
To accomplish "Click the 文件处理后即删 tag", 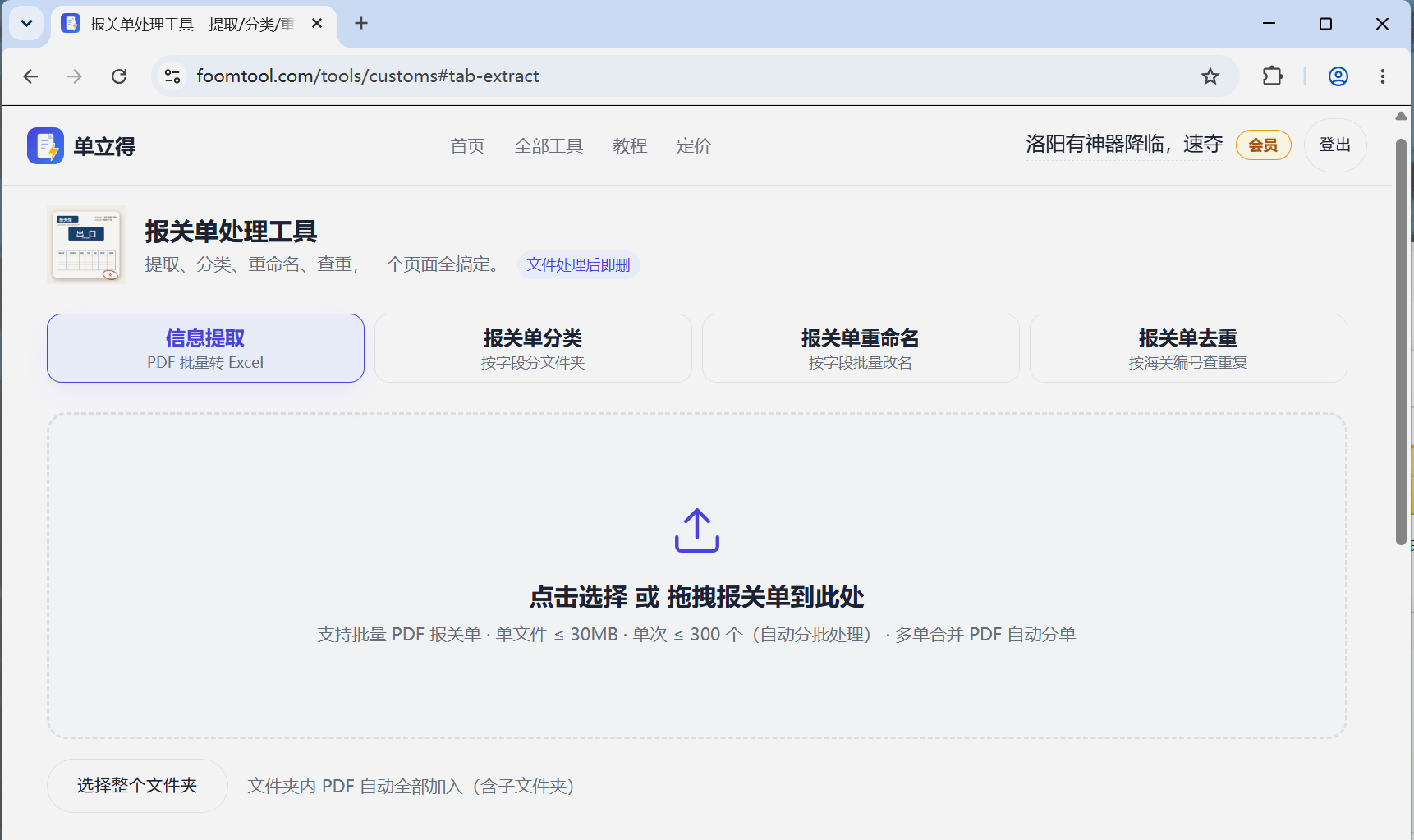I will coord(578,265).
